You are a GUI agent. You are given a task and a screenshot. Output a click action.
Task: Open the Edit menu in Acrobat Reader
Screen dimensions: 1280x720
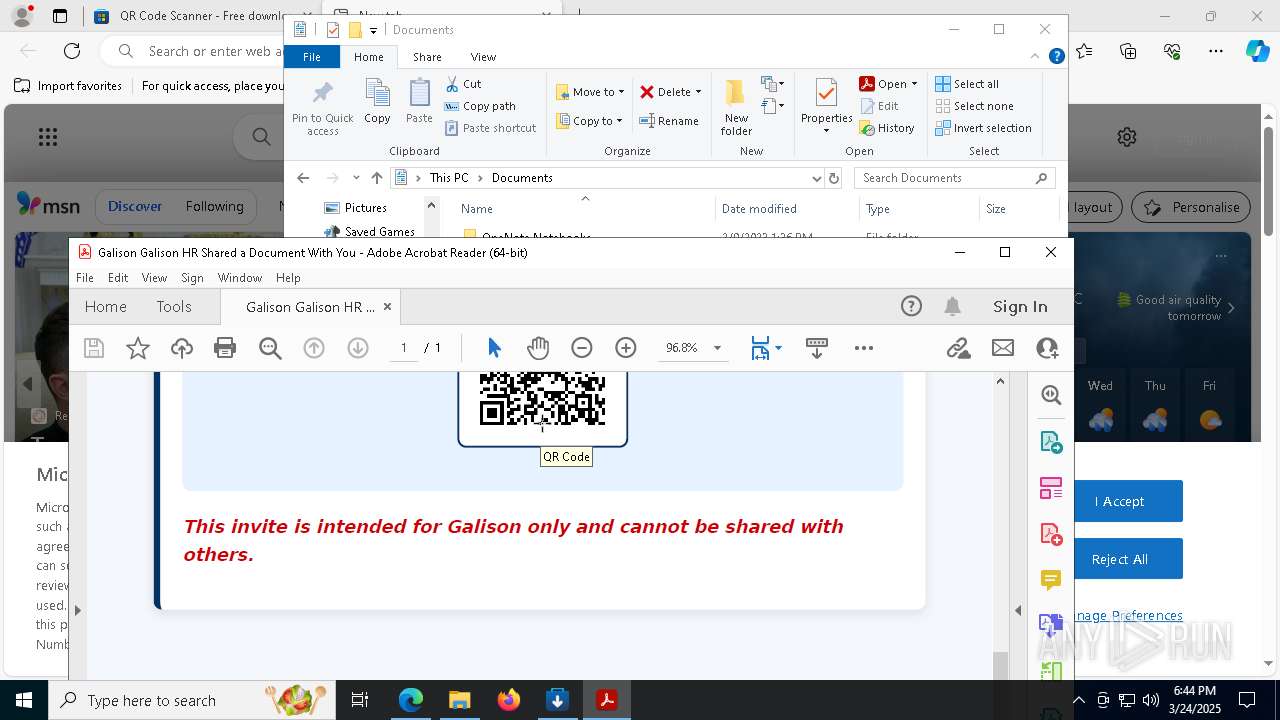[118, 278]
